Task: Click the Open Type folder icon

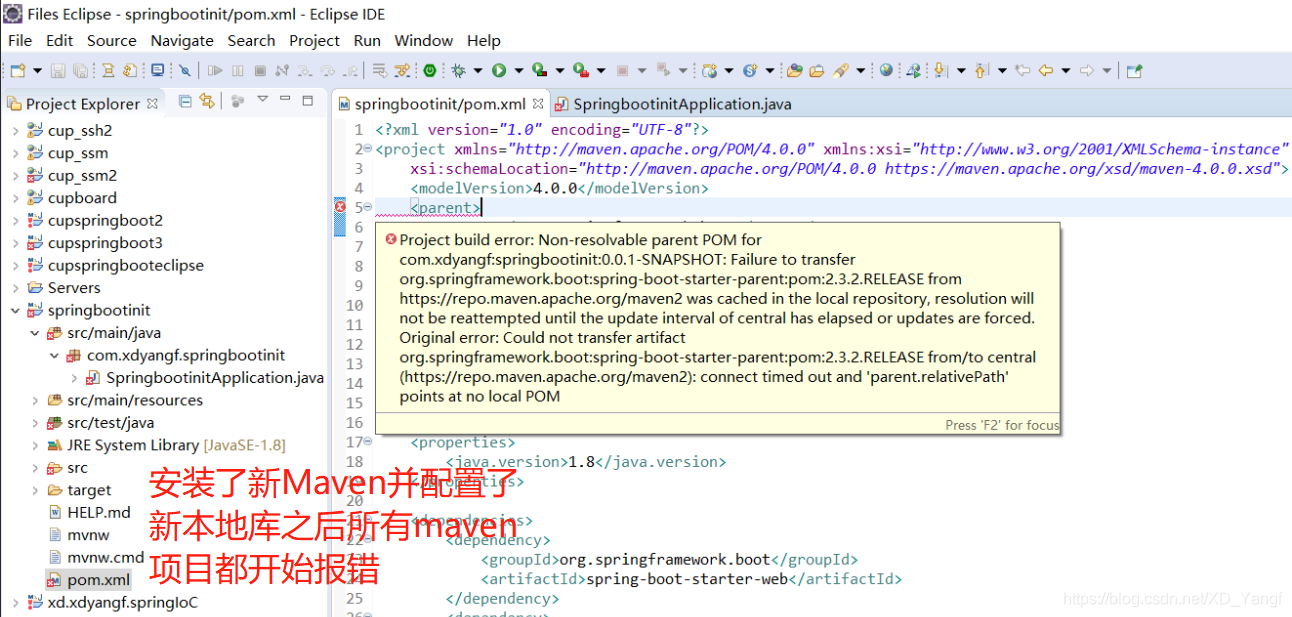Action: click(x=794, y=71)
